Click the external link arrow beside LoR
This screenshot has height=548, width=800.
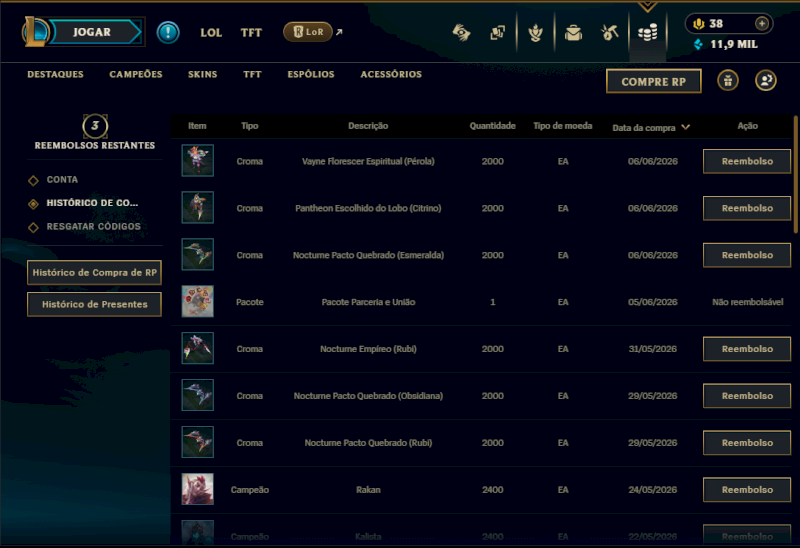tap(339, 32)
